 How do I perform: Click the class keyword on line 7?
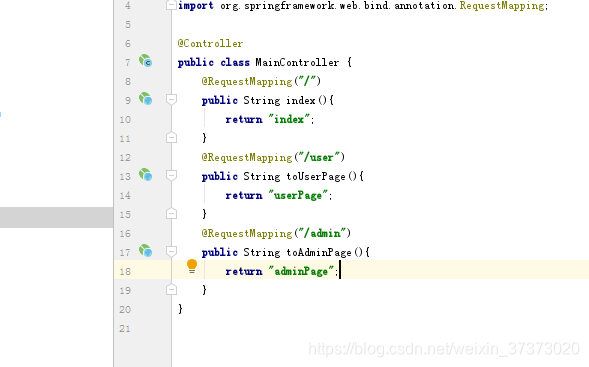(235, 62)
